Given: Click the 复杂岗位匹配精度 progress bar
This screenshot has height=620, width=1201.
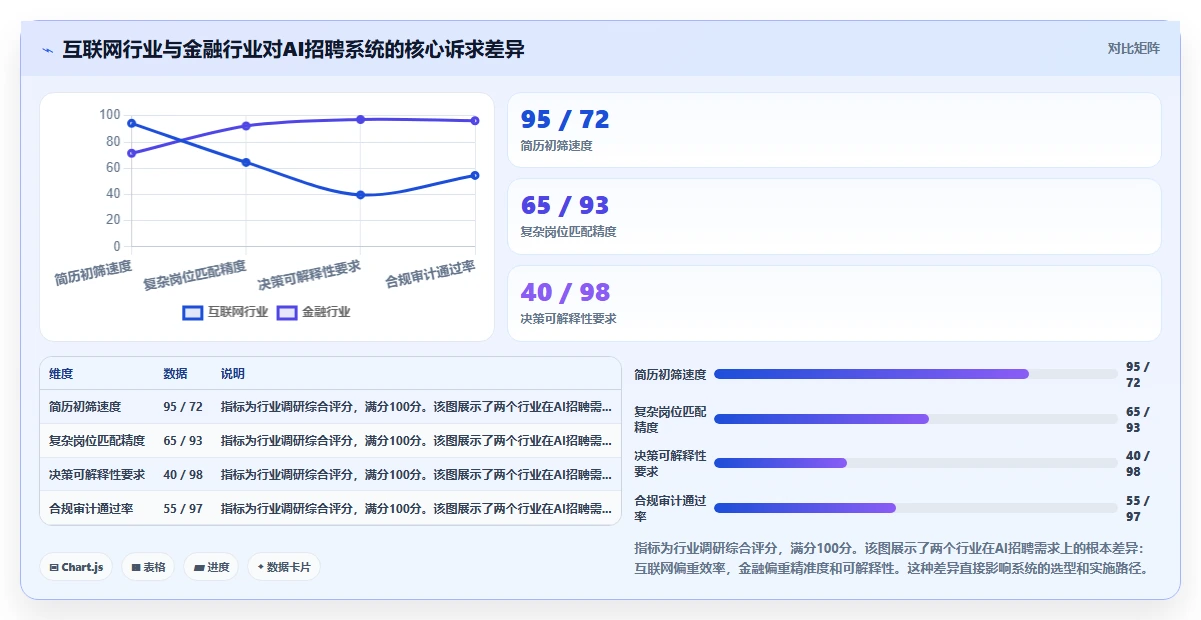Looking at the screenshot, I should pyautogui.click(x=916, y=419).
